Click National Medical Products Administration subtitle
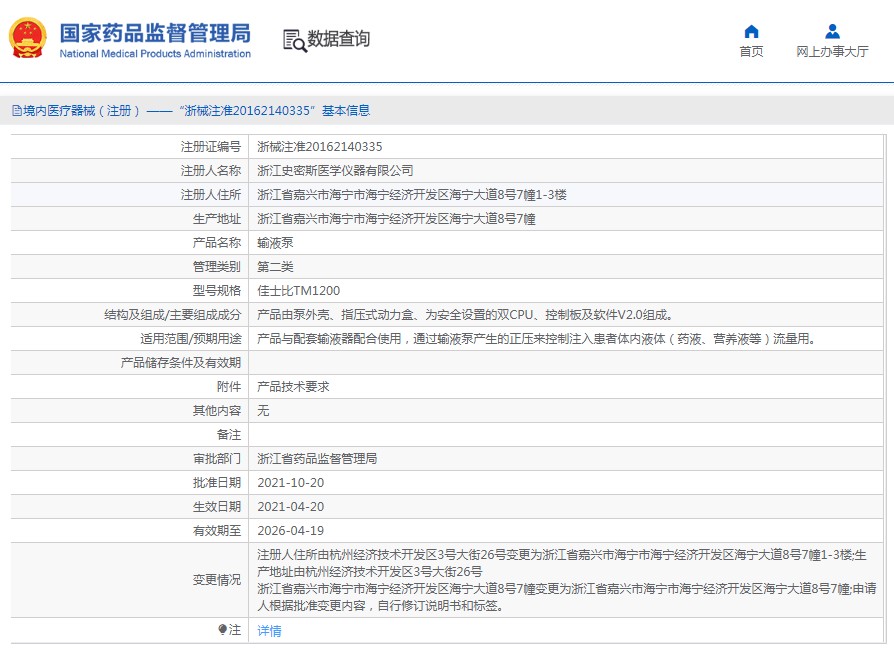Viewport: 894px width, 651px height. [x=155, y=54]
